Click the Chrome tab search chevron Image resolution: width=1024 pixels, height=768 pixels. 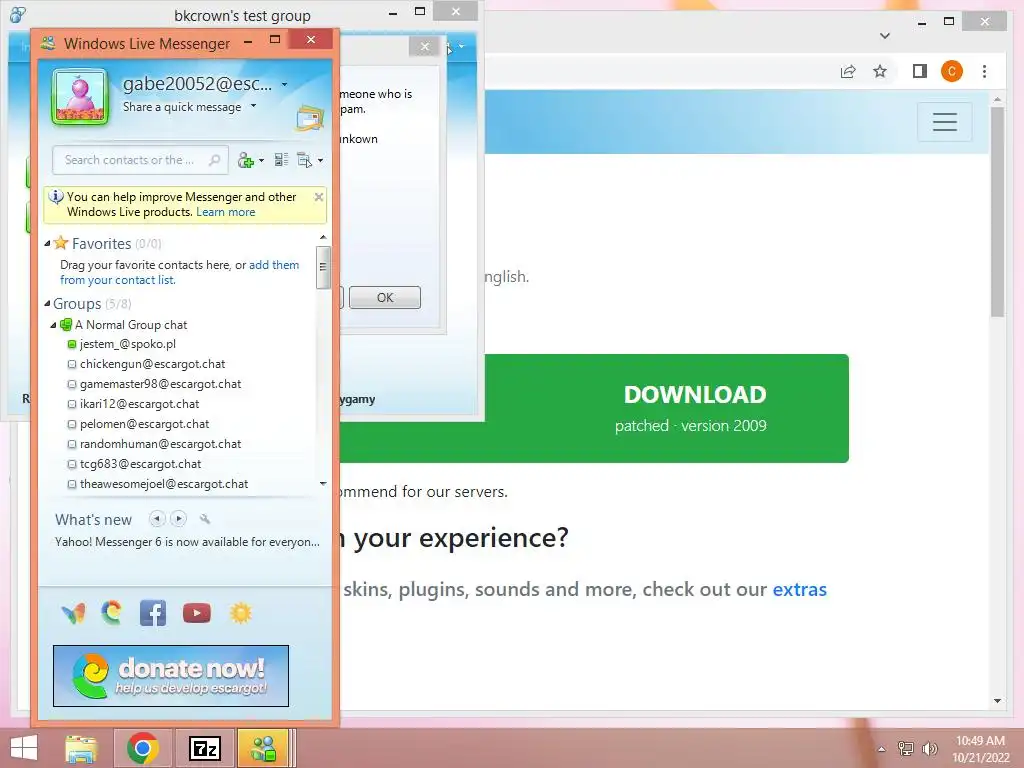(885, 36)
